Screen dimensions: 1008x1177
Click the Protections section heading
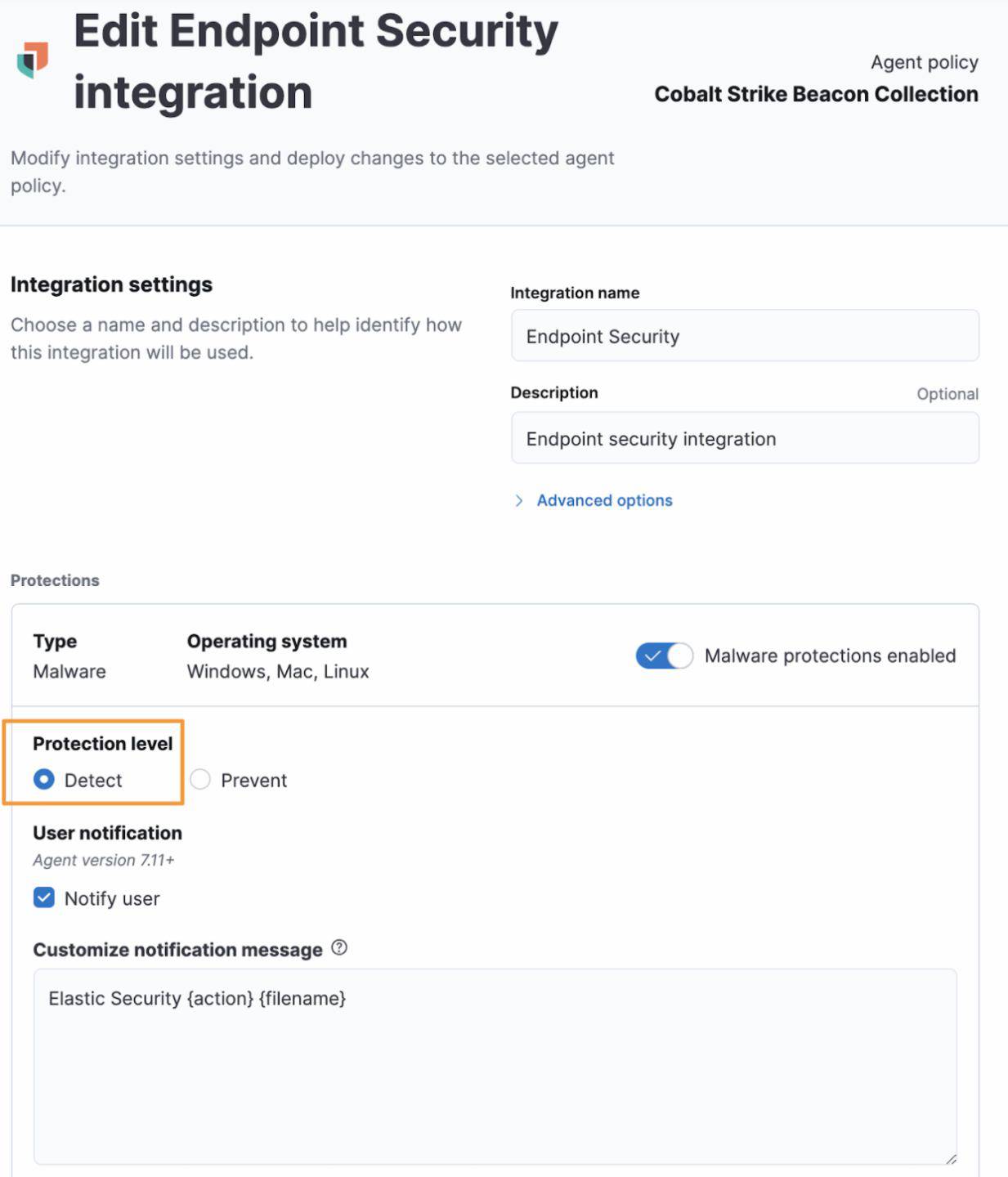[x=55, y=580]
